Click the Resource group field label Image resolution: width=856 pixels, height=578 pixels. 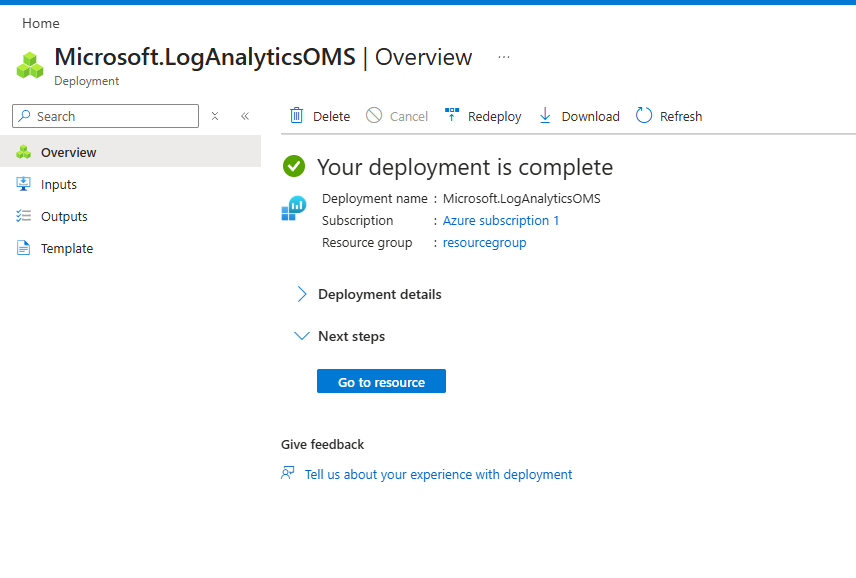367,242
